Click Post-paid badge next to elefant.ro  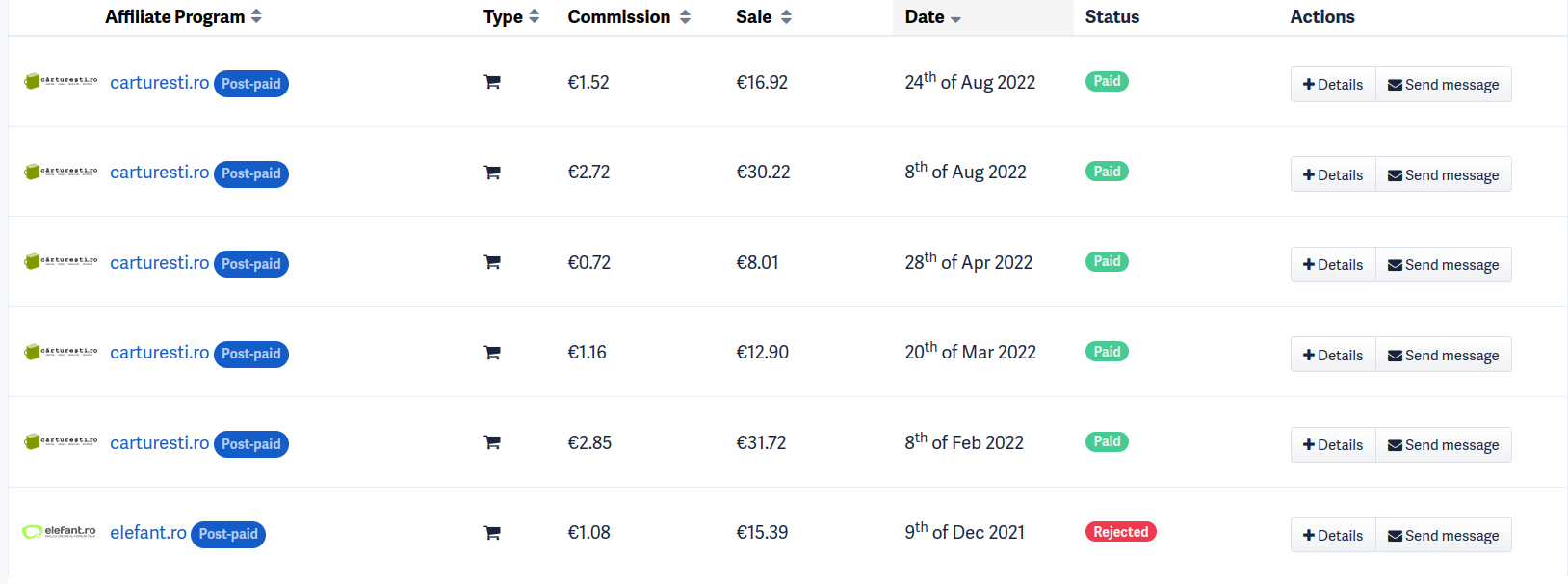tap(228, 534)
